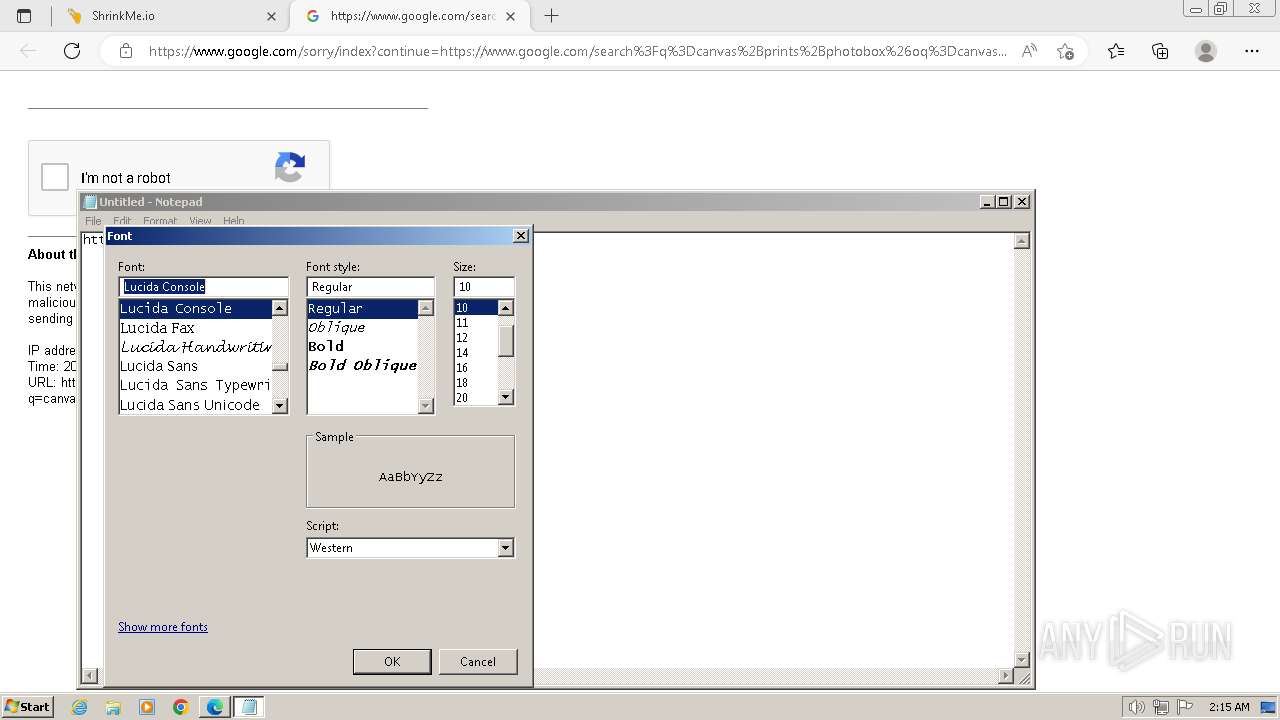1280x720 pixels.
Task: Open the Script Western dropdown
Action: pyautogui.click(x=410, y=548)
